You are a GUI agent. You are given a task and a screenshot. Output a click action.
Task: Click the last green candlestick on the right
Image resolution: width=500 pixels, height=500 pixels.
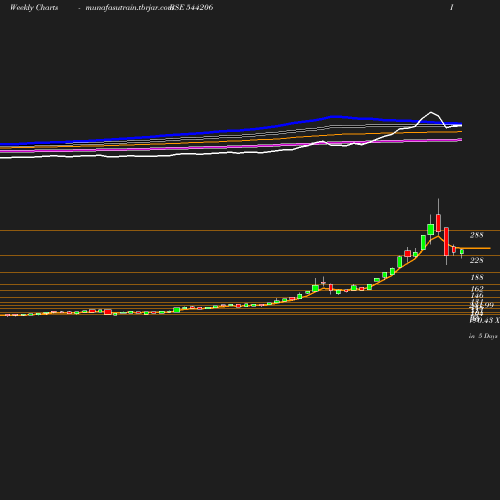point(462,252)
